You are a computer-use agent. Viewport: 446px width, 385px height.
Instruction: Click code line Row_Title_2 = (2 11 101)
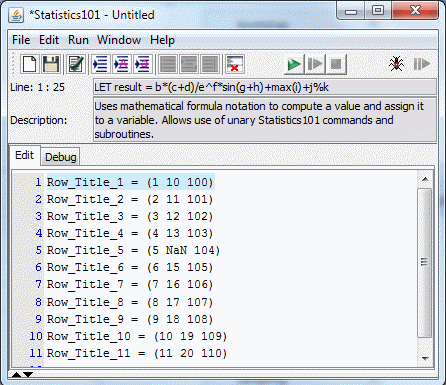coord(130,199)
